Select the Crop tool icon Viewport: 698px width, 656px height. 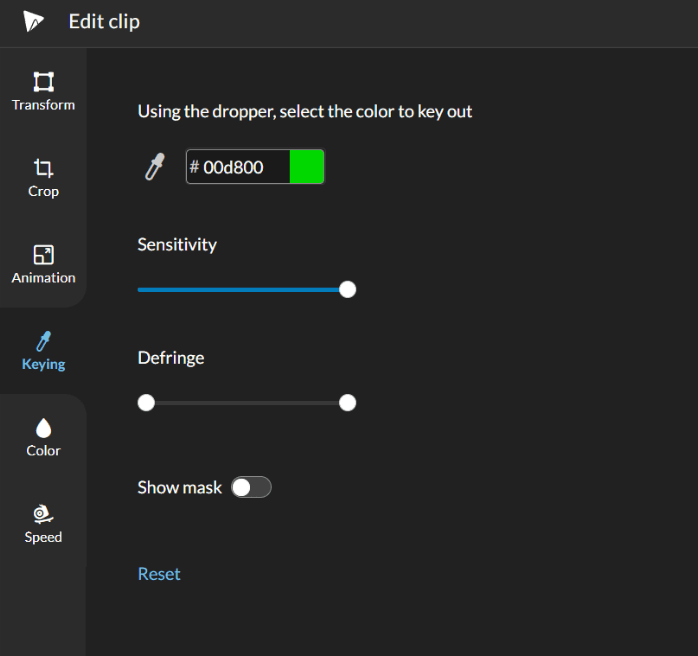pos(43,168)
